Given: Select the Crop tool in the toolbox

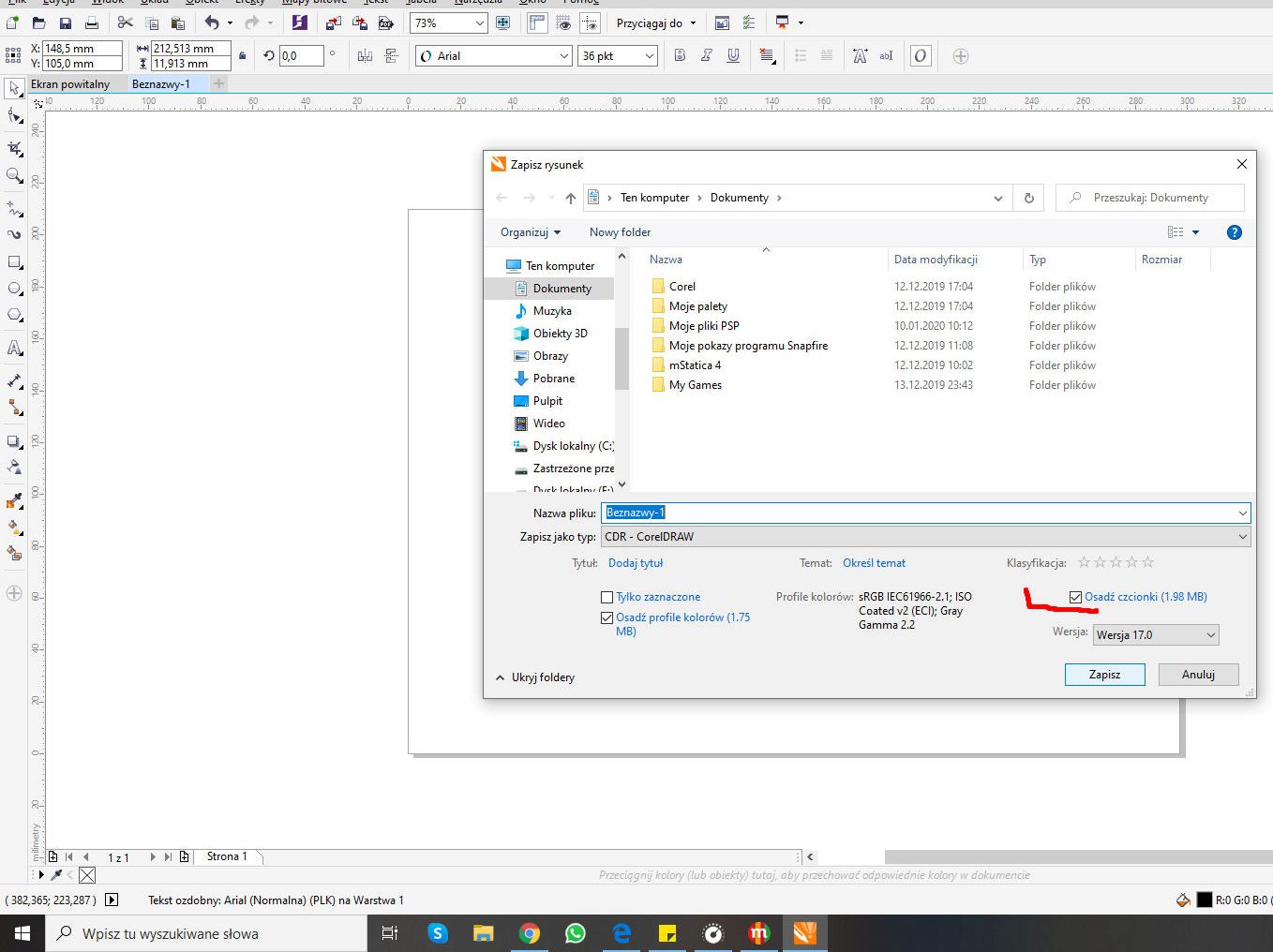Looking at the screenshot, I should point(15,149).
